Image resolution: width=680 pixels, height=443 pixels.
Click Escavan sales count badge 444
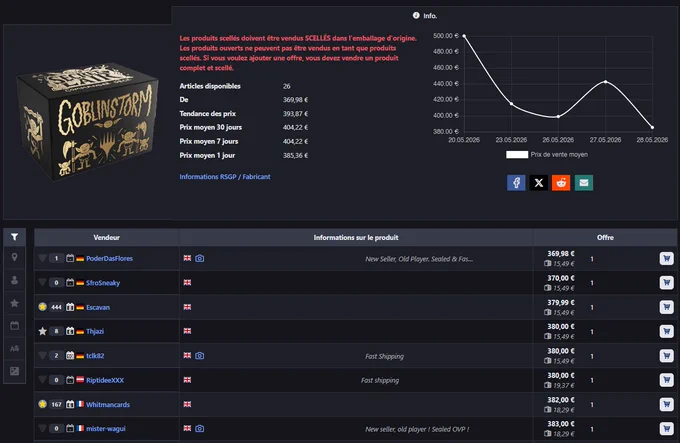tap(56, 307)
